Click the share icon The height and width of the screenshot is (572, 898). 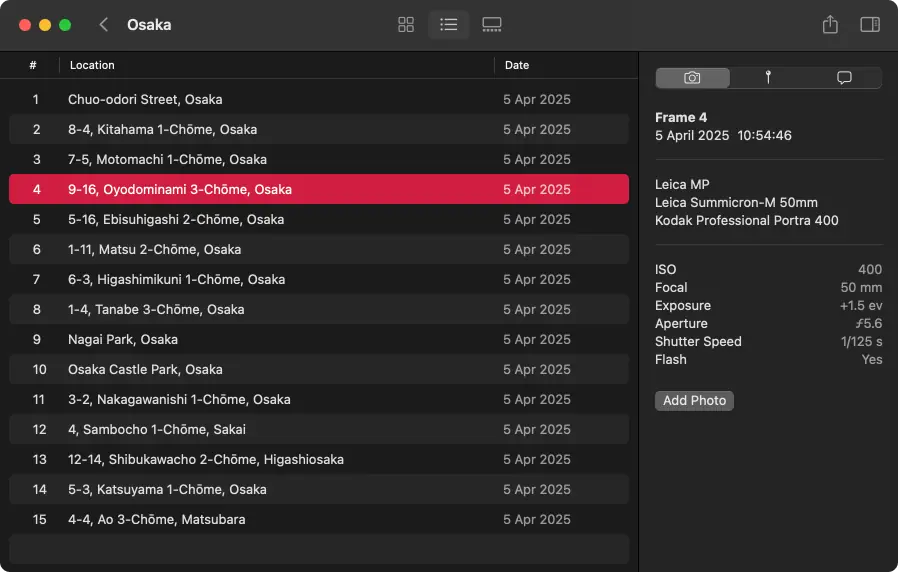point(830,25)
